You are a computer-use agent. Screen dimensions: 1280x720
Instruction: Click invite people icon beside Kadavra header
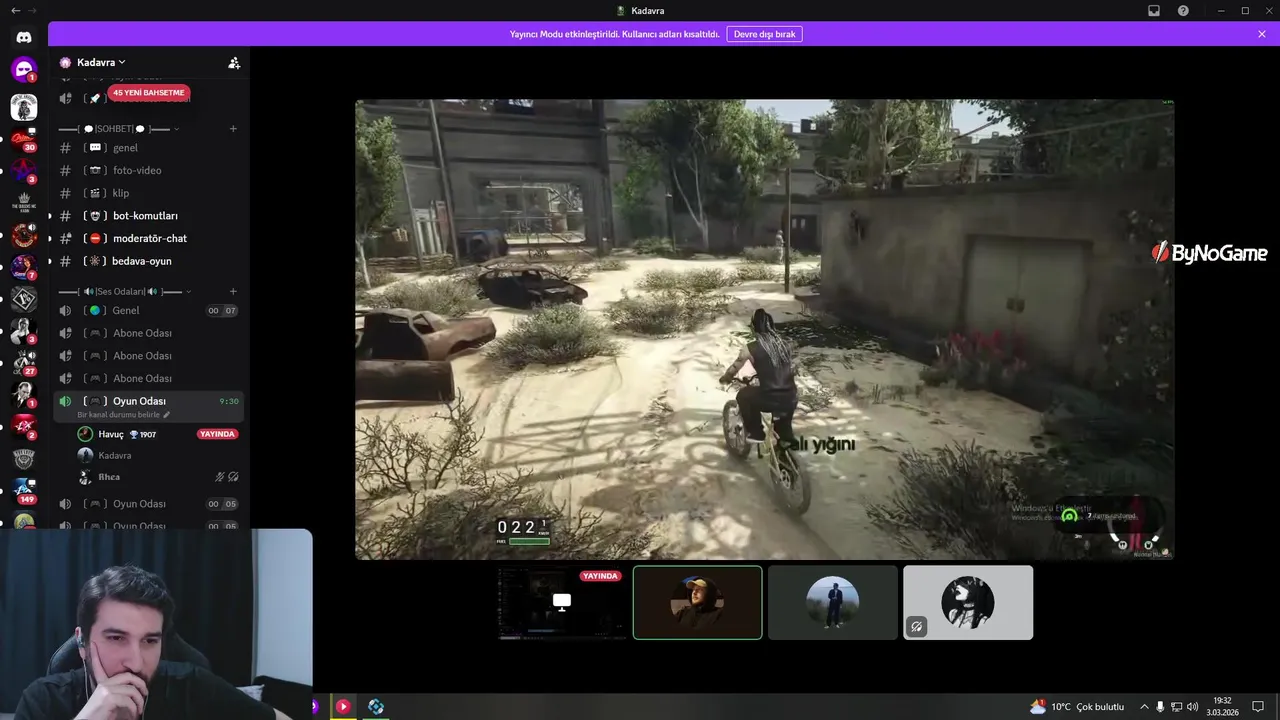[x=234, y=62]
